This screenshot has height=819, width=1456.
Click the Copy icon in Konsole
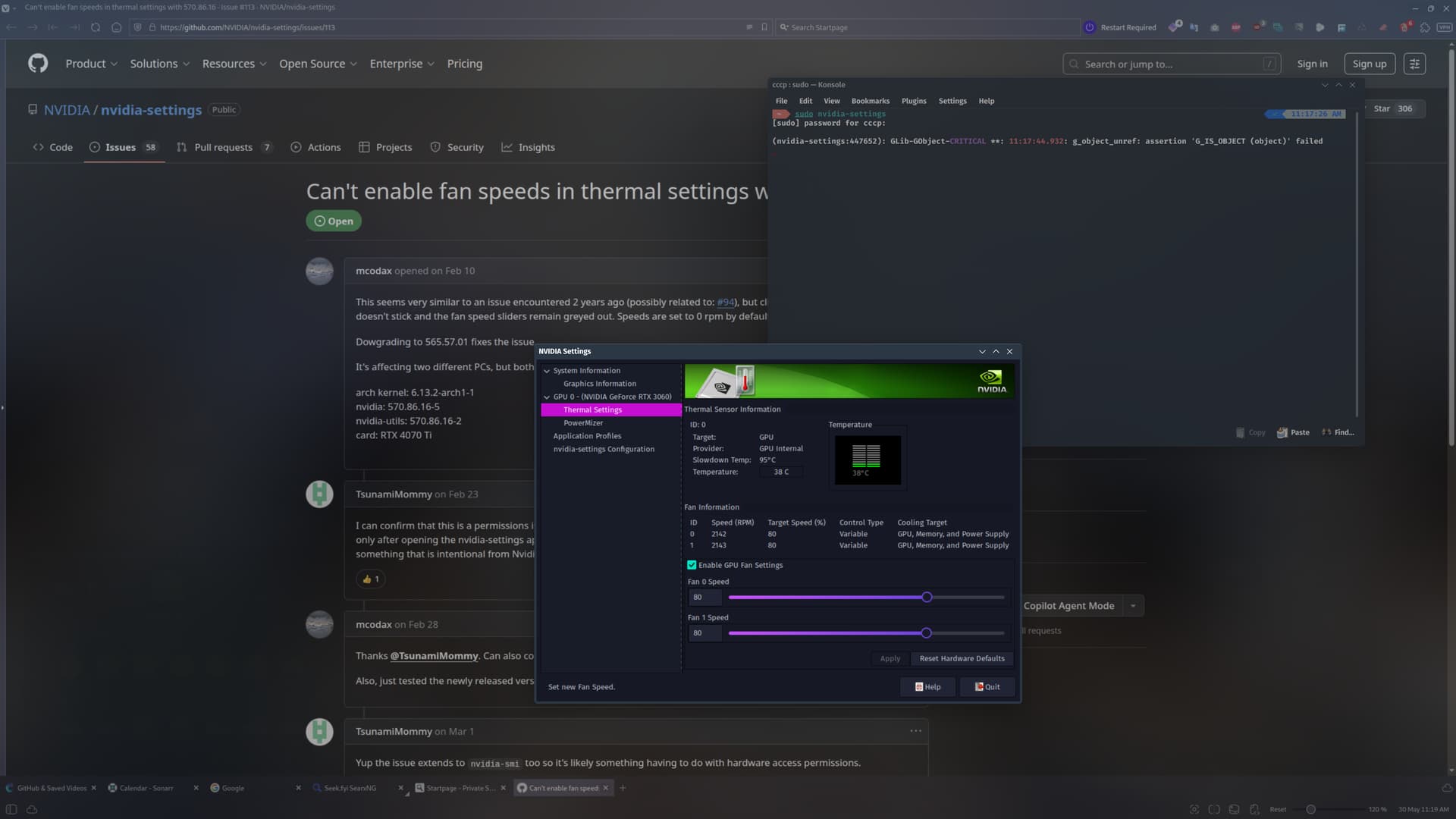1240,432
